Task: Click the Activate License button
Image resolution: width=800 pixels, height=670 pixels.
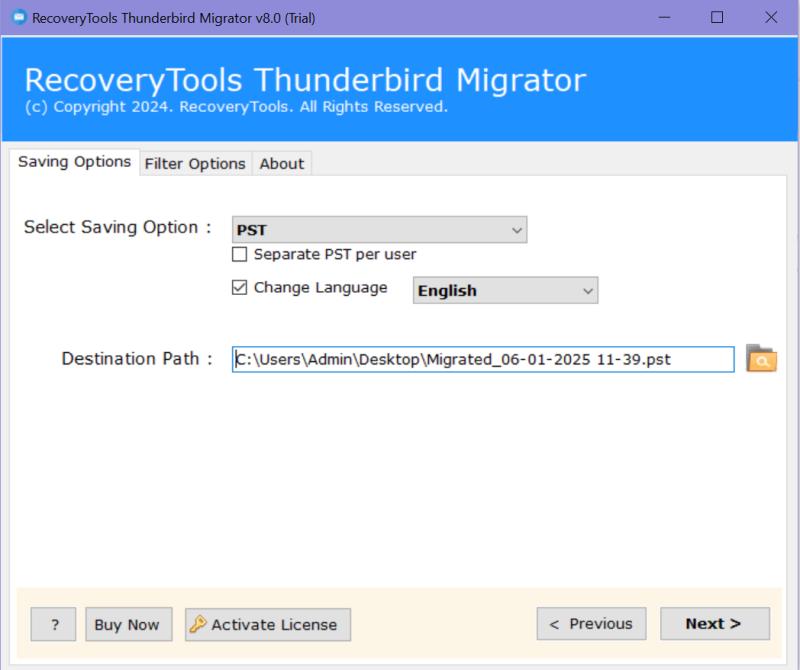Action: 268,624
